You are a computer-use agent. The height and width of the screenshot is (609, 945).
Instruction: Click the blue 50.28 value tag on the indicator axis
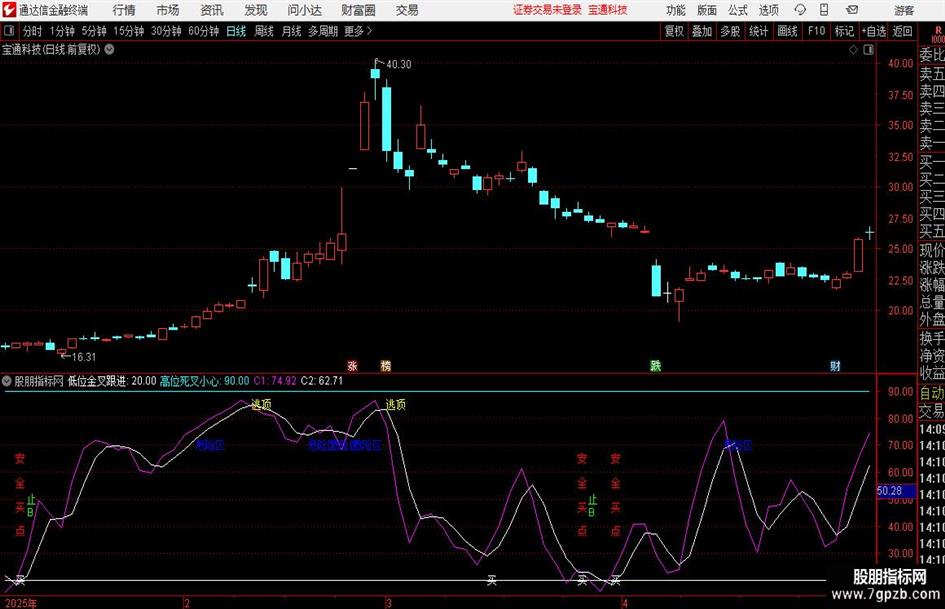pyautogui.click(x=896, y=491)
